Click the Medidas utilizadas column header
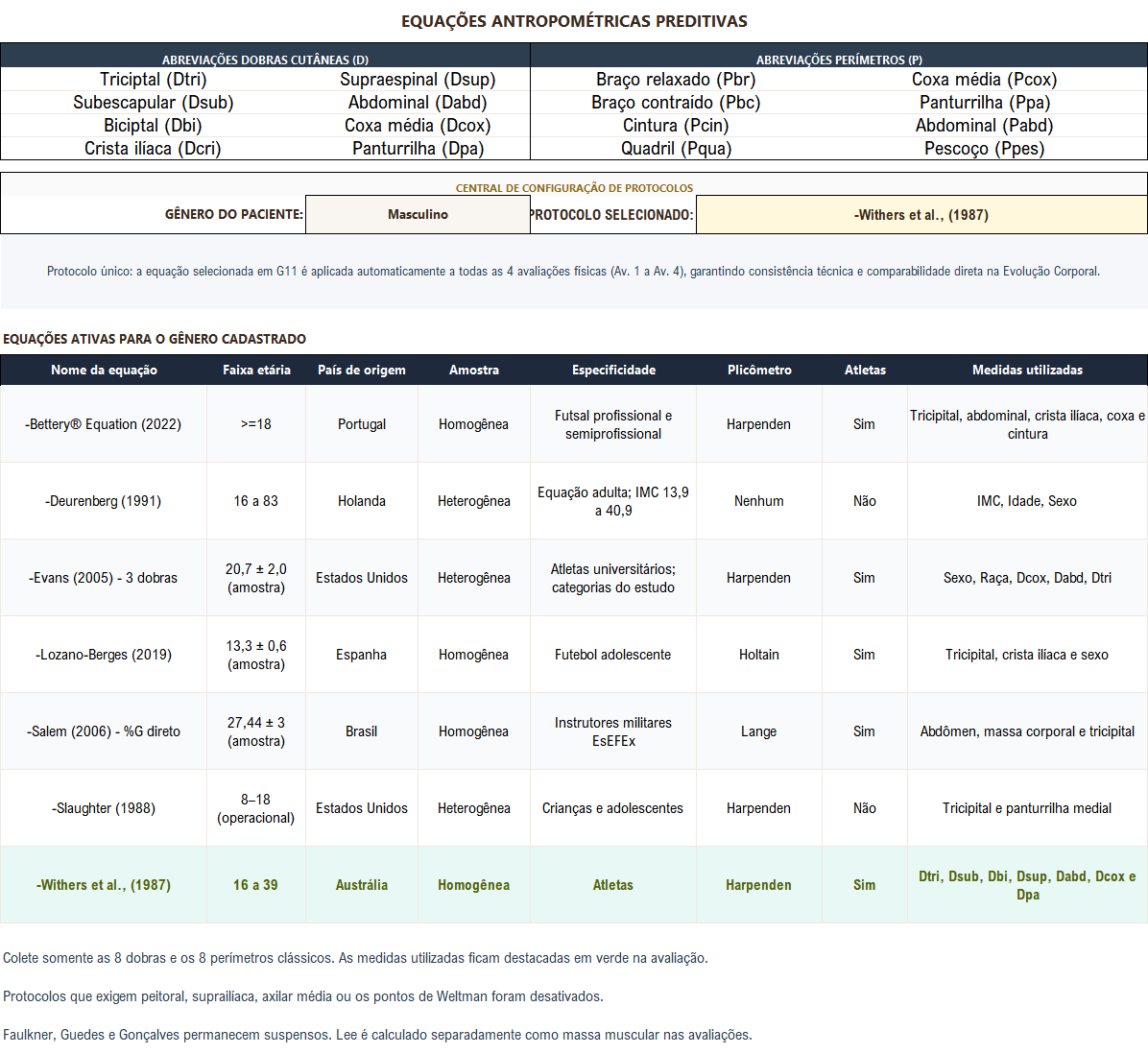The height and width of the screenshot is (1054, 1148). pos(1027,371)
